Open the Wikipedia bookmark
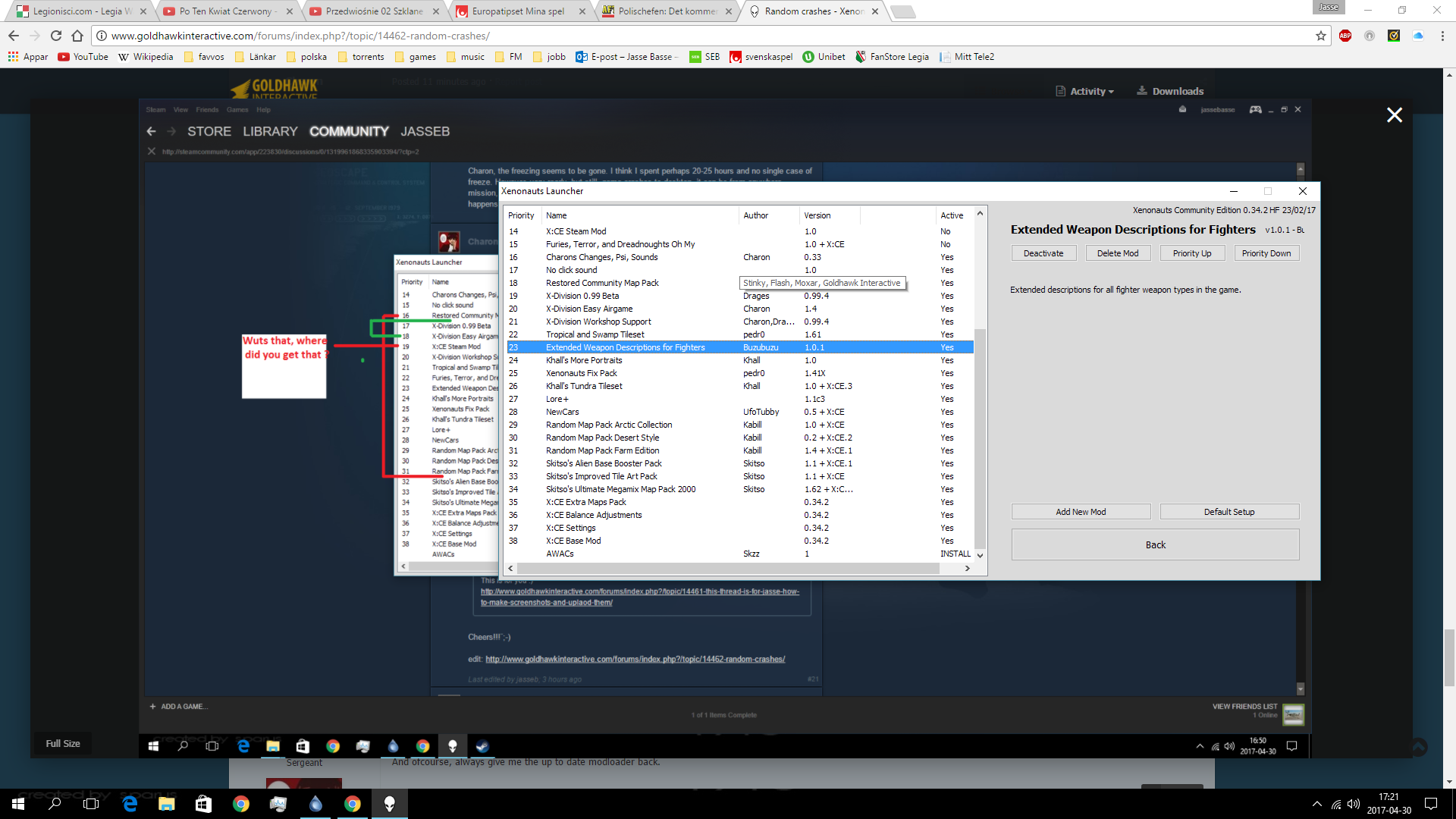Viewport: 1456px width, 819px height. 146,57
